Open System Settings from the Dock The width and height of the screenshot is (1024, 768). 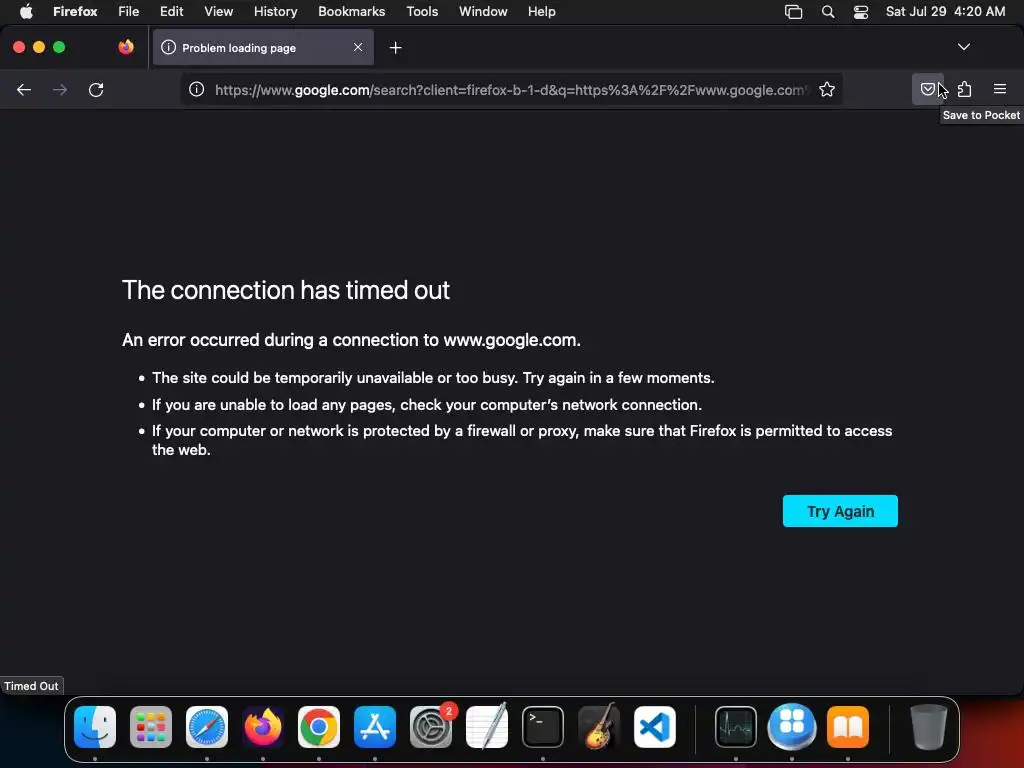click(x=431, y=727)
